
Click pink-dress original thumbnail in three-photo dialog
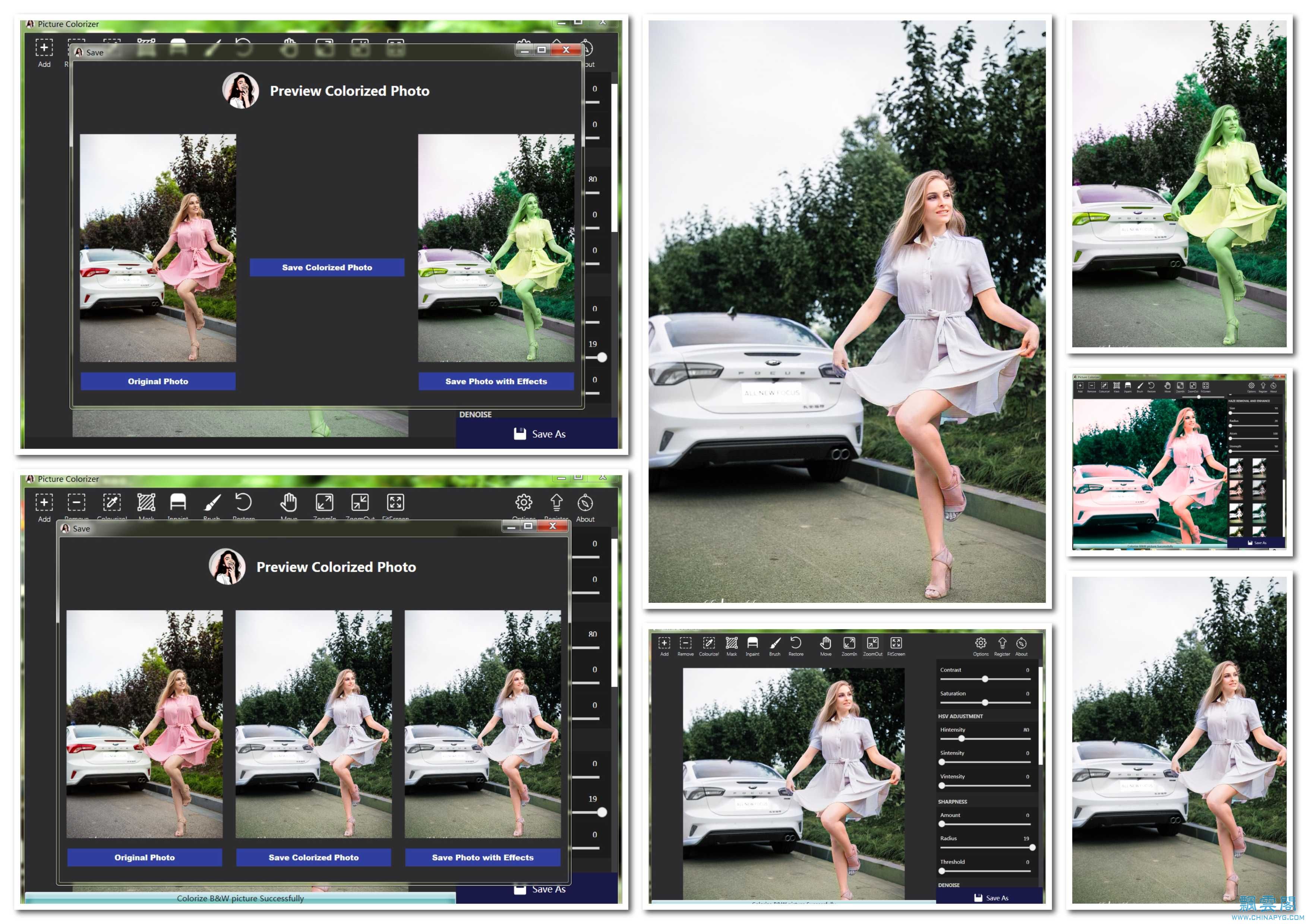pyautogui.click(x=145, y=724)
